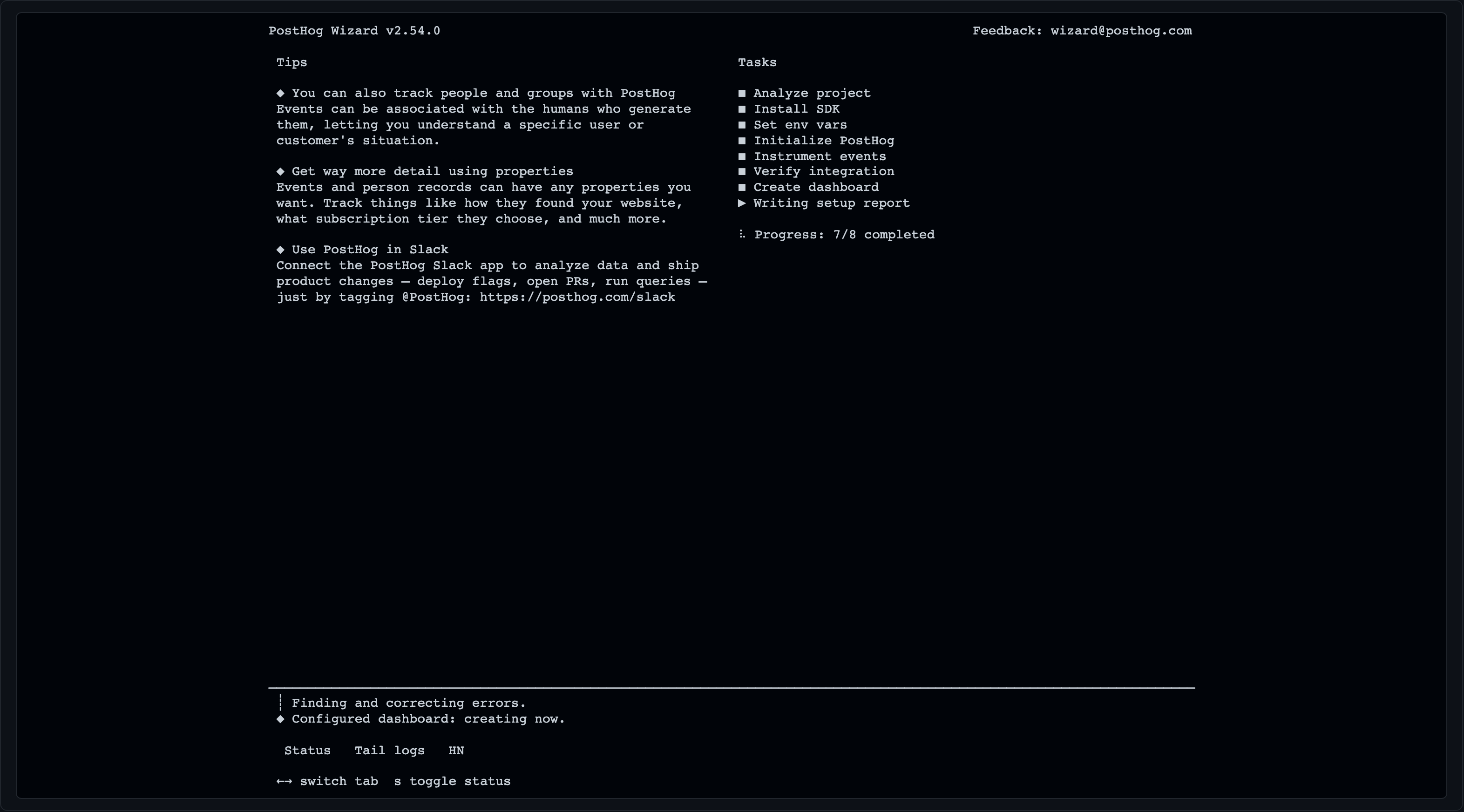Click the completed square beside Initialize PostHog
1464x812 pixels.
pos(742,141)
